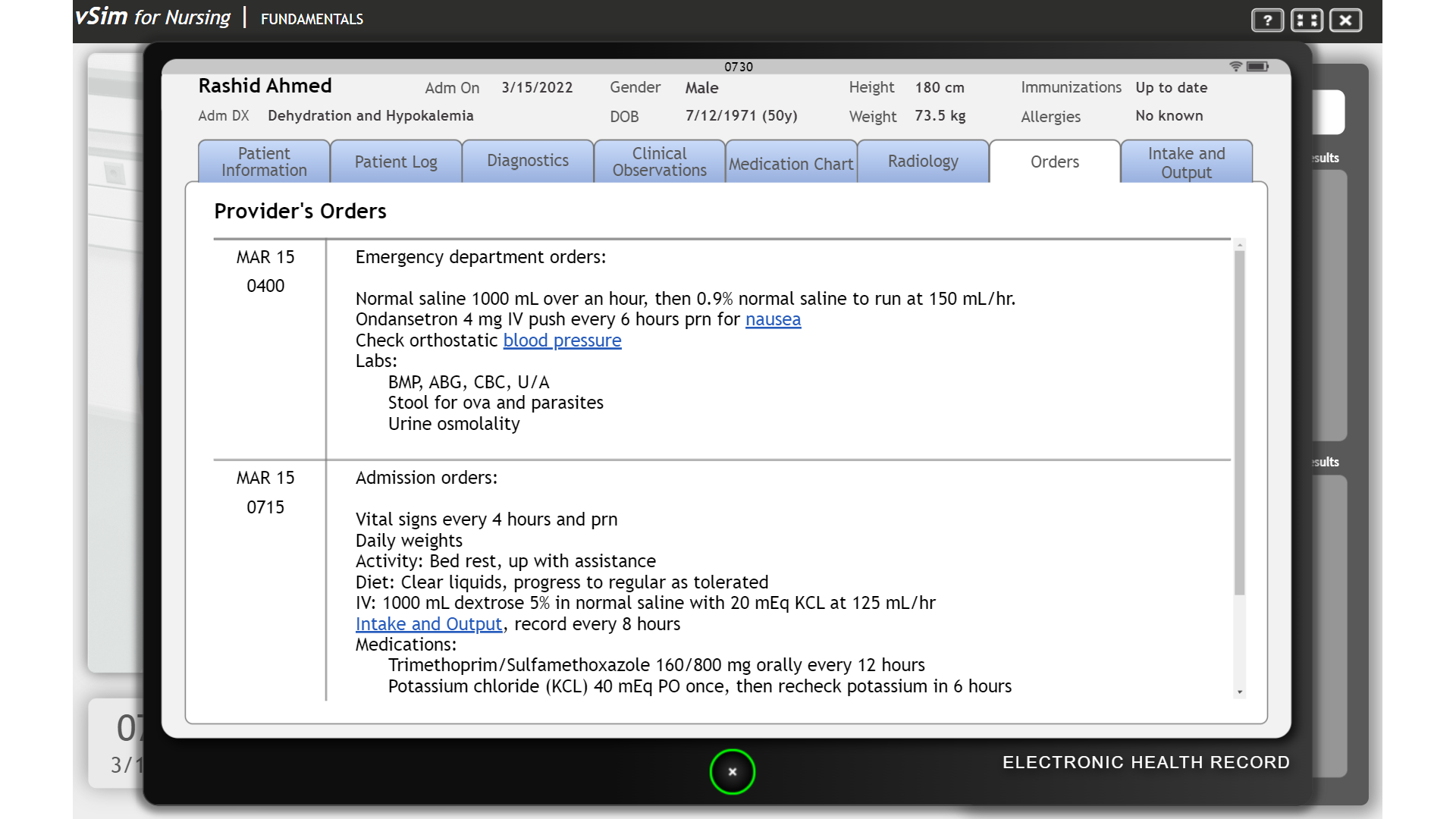The image size is (1456, 819).
Task: Click the Intake and Output link in orders
Action: pyautogui.click(x=428, y=624)
